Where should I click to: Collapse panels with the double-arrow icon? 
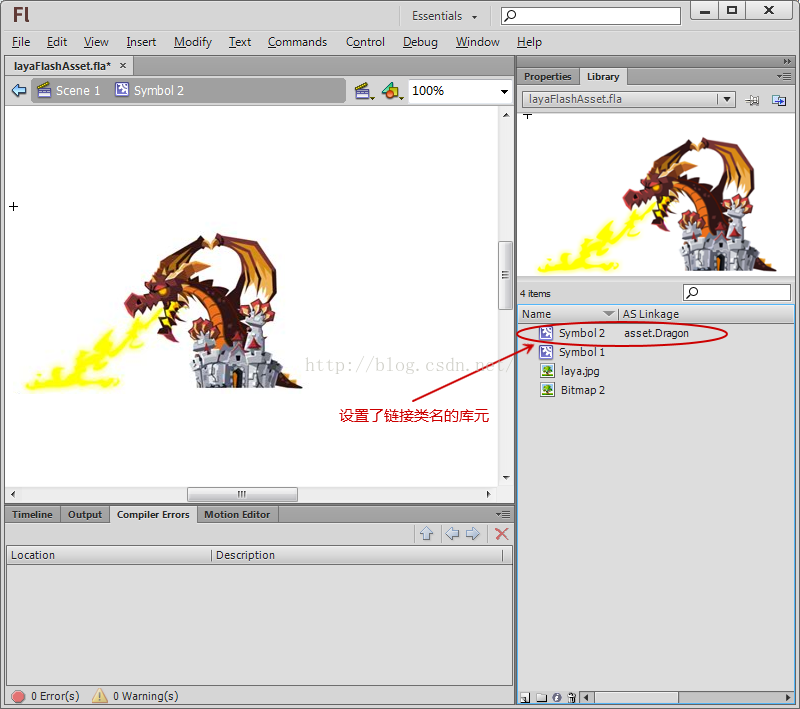787,61
